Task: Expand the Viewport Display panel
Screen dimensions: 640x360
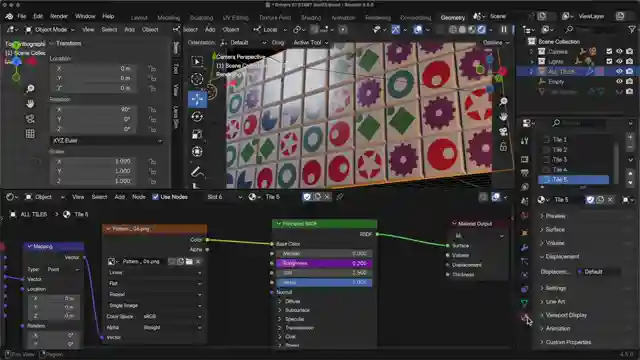Action: click(x=566, y=315)
